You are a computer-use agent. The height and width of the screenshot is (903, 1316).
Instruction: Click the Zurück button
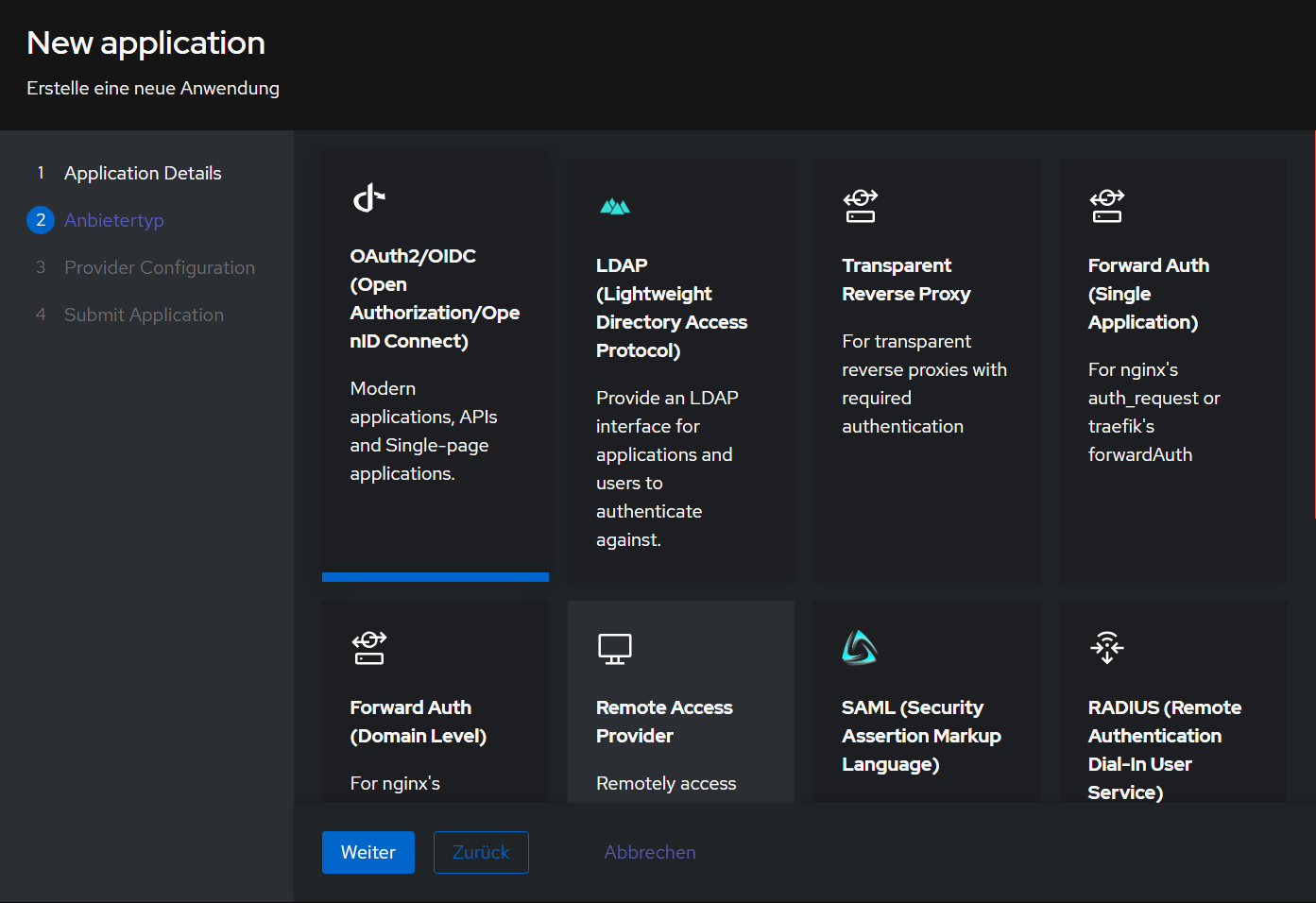click(x=481, y=852)
